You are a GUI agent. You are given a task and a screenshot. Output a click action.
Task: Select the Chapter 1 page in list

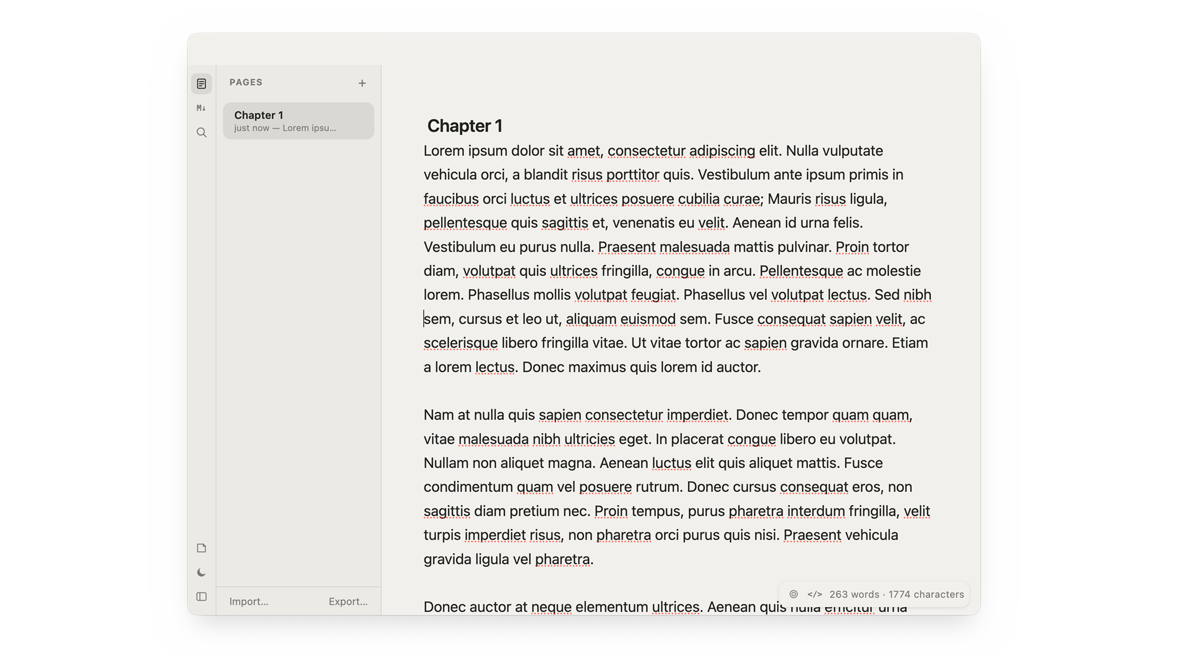[x=299, y=121]
